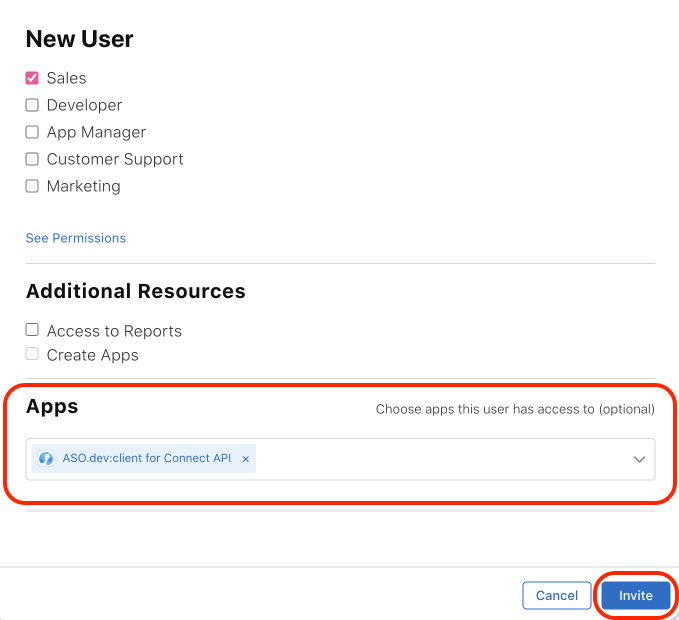Click the 'New User' heading
This screenshot has width=679, height=620.
[x=80, y=39]
